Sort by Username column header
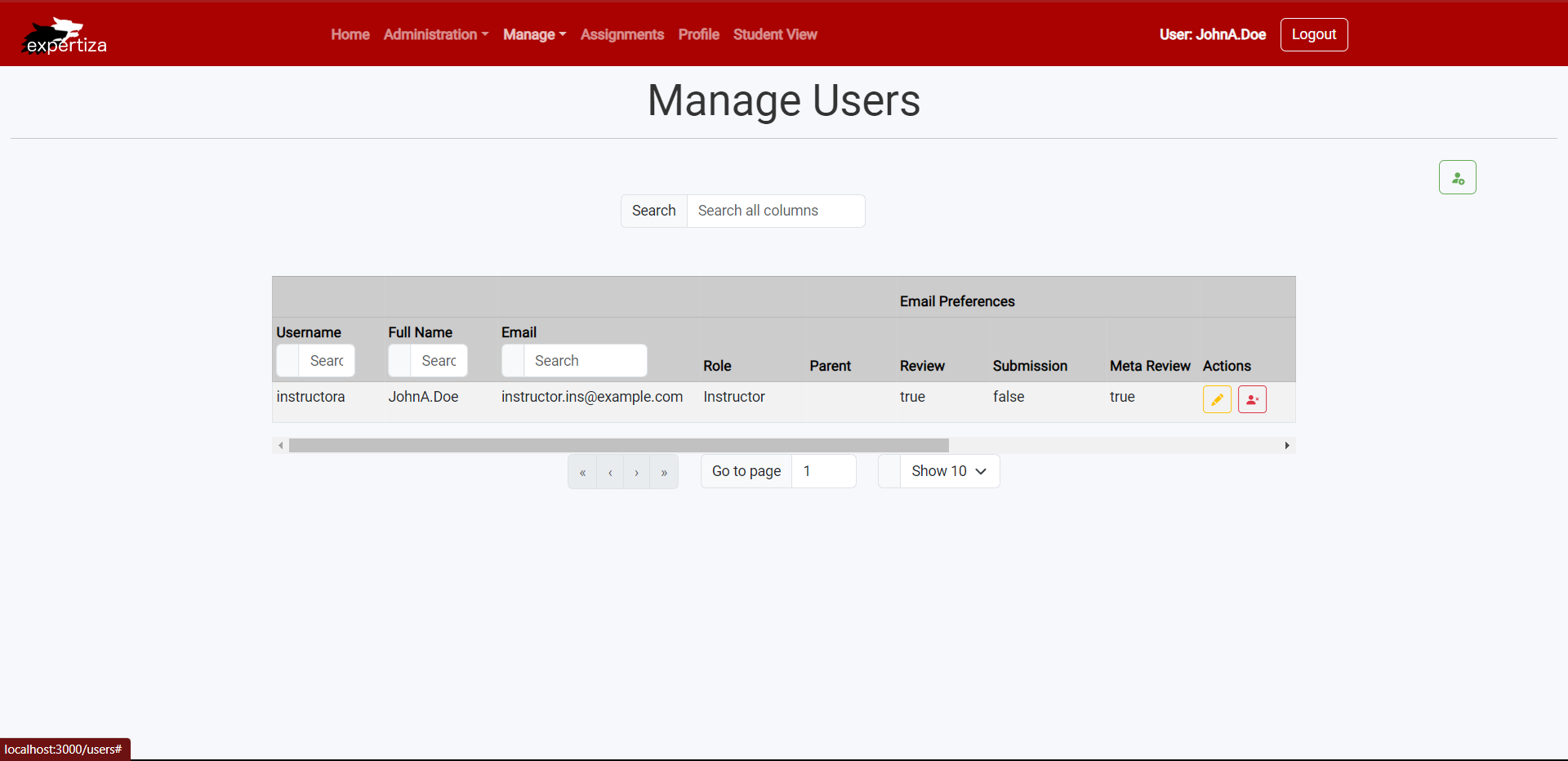The height and width of the screenshot is (761, 1568). tap(309, 332)
